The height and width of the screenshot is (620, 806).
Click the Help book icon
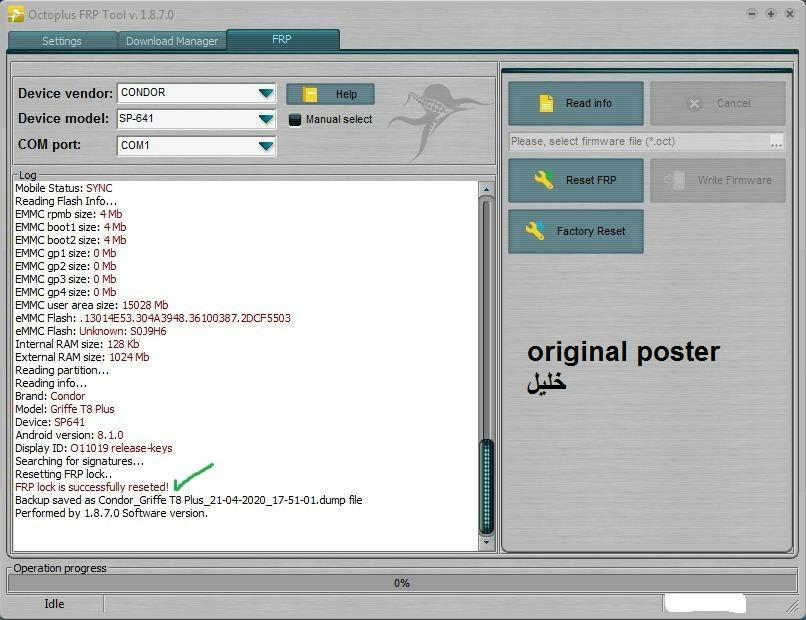310,94
